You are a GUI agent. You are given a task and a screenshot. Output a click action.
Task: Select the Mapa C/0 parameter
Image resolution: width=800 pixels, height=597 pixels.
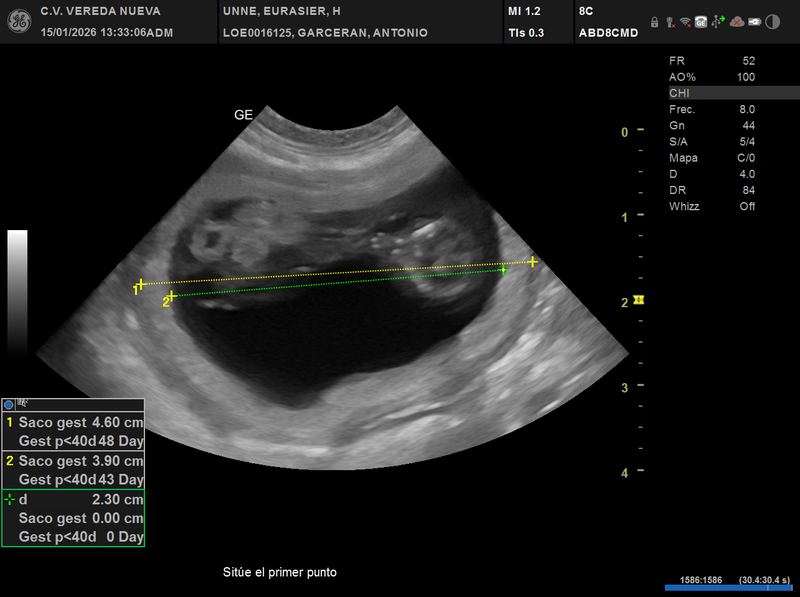712,158
